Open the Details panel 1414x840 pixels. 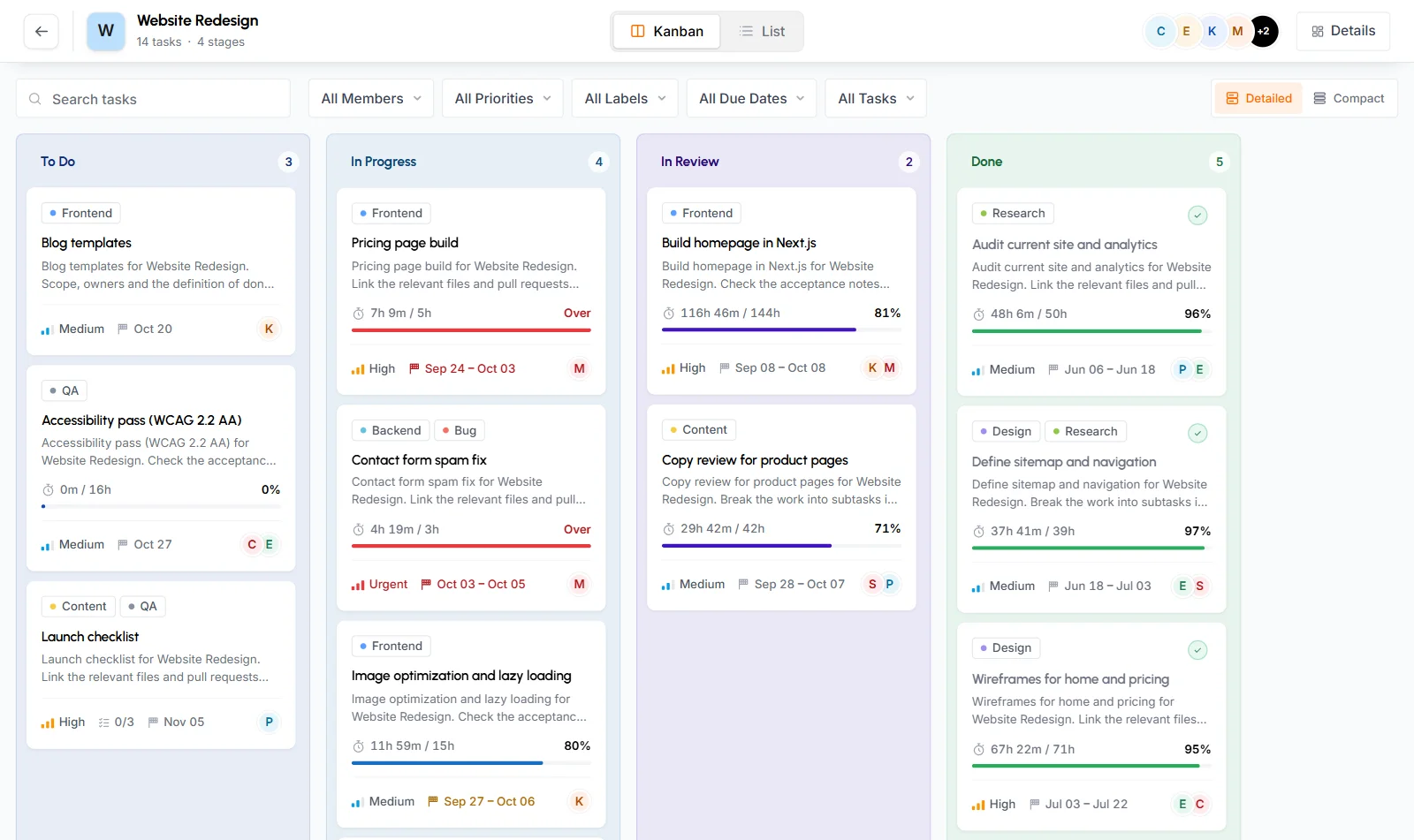1343,31
